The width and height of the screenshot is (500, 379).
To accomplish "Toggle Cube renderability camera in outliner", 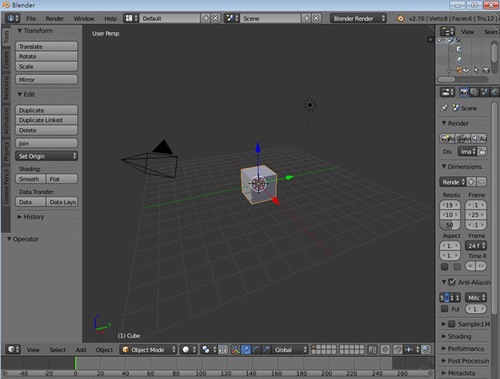I will point(486,70).
